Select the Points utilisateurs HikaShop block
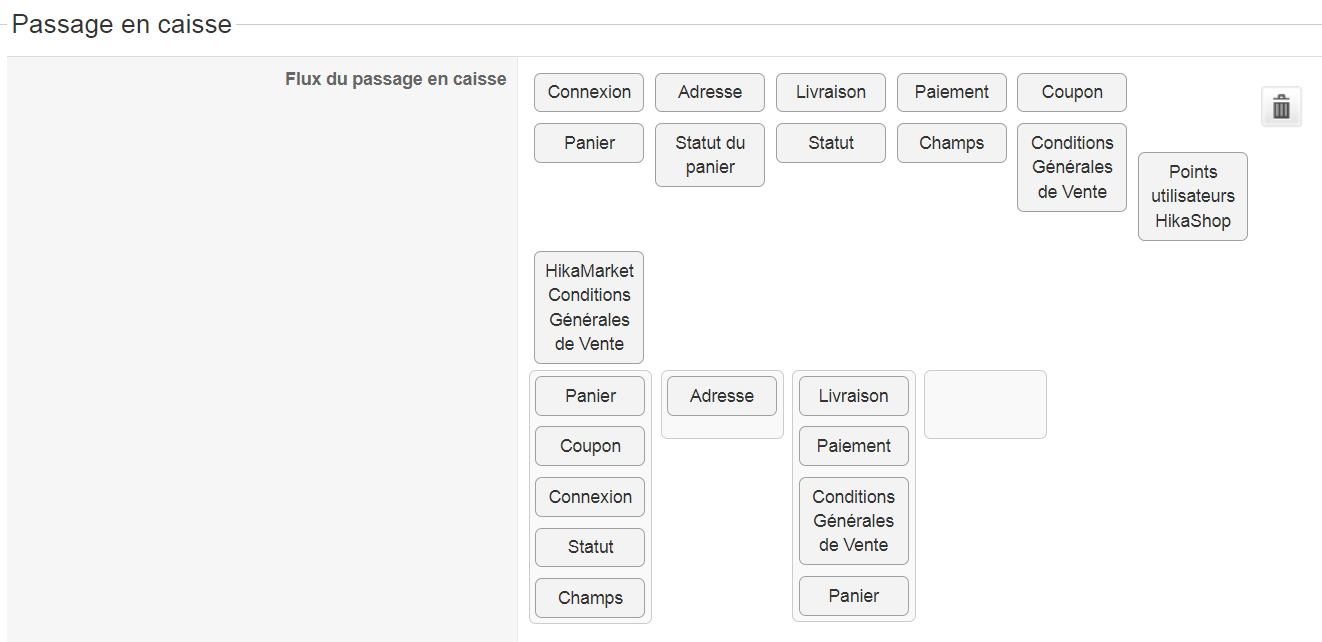Image resolution: width=1322 pixels, height=642 pixels. [1193, 196]
